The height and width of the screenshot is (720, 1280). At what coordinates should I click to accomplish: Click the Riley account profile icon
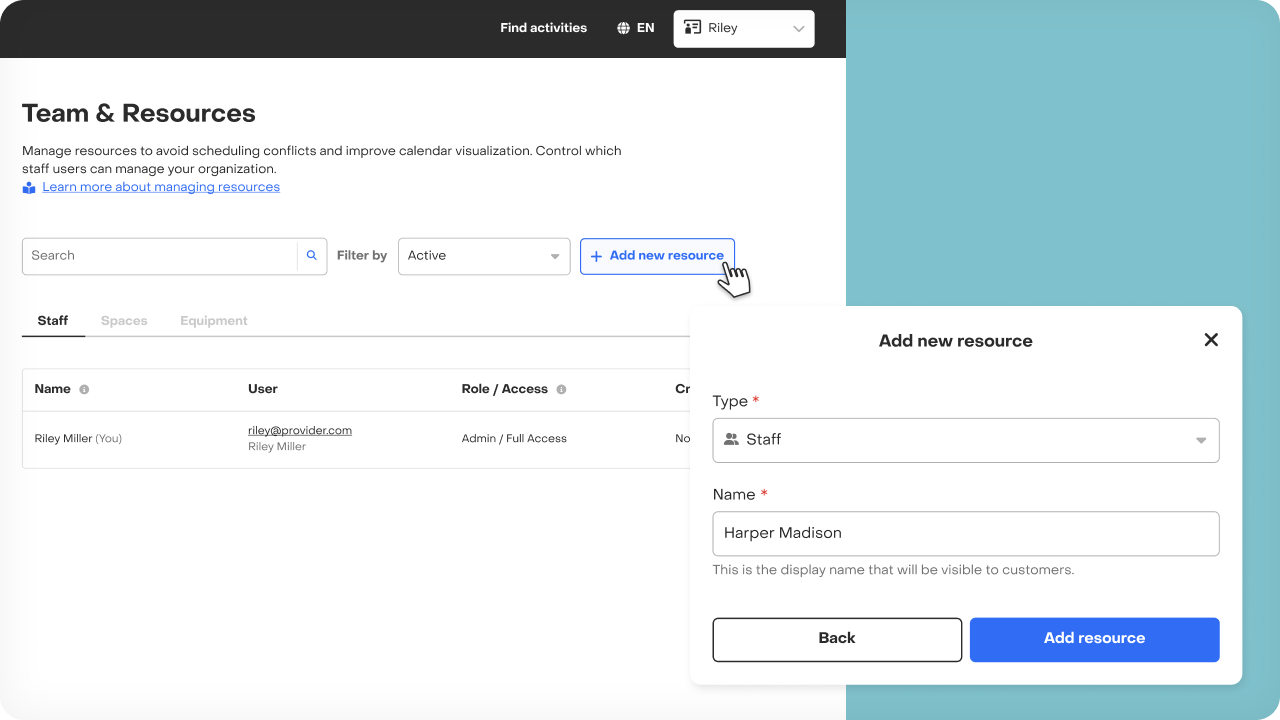(692, 28)
